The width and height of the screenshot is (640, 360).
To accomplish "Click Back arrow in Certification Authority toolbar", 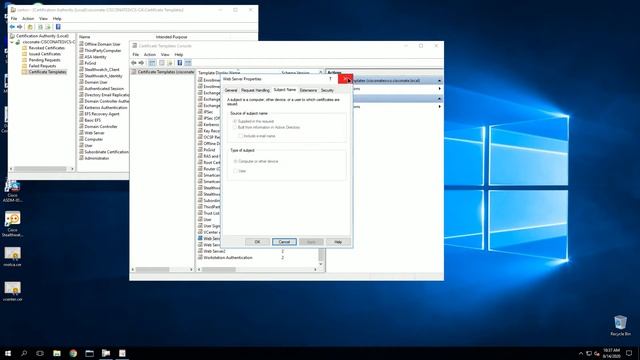I will click(x=12, y=27).
